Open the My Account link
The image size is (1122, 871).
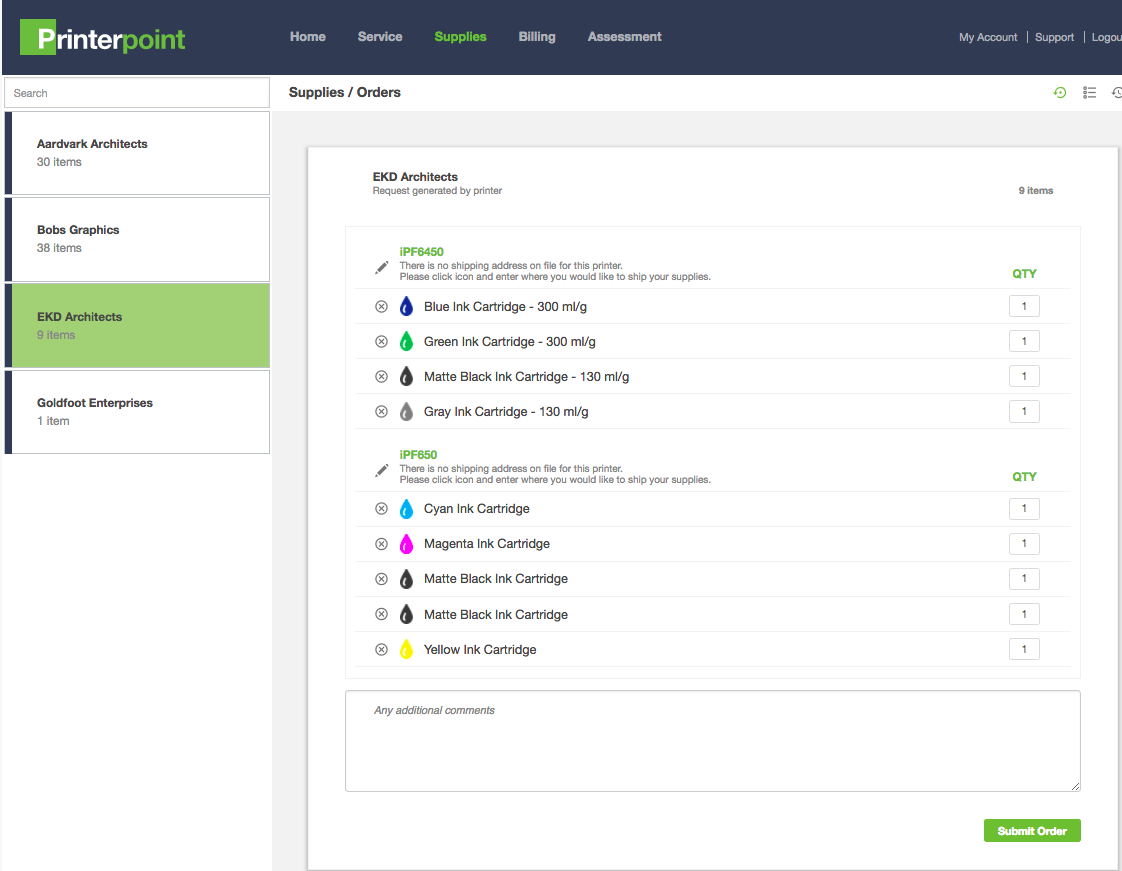tap(988, 37)
